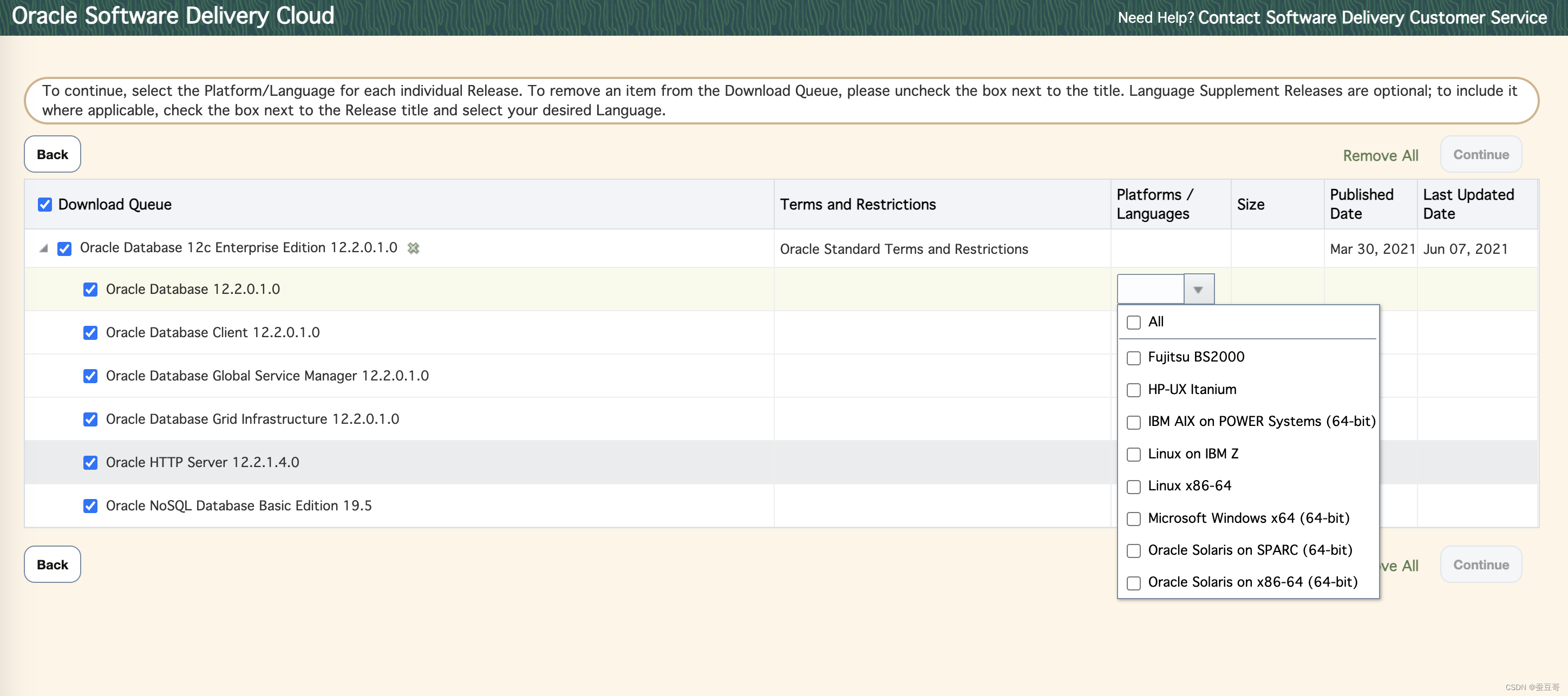Select the Linux x86-64 platform checkbox

click(x=1133, y=487)
